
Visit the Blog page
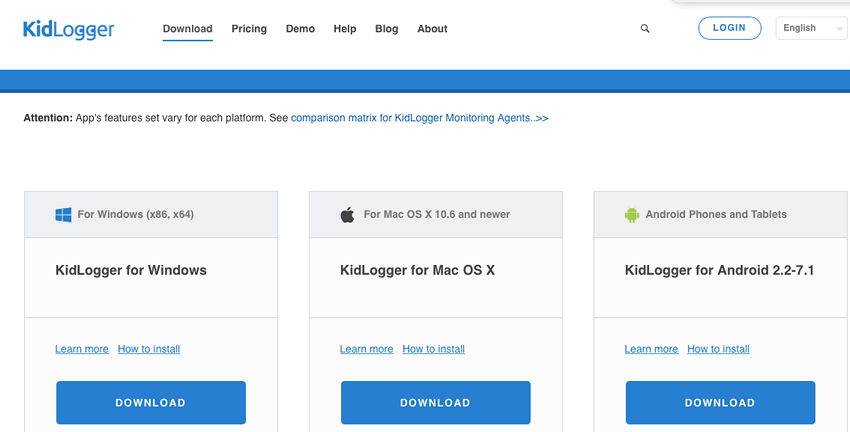tap(387, 29)
